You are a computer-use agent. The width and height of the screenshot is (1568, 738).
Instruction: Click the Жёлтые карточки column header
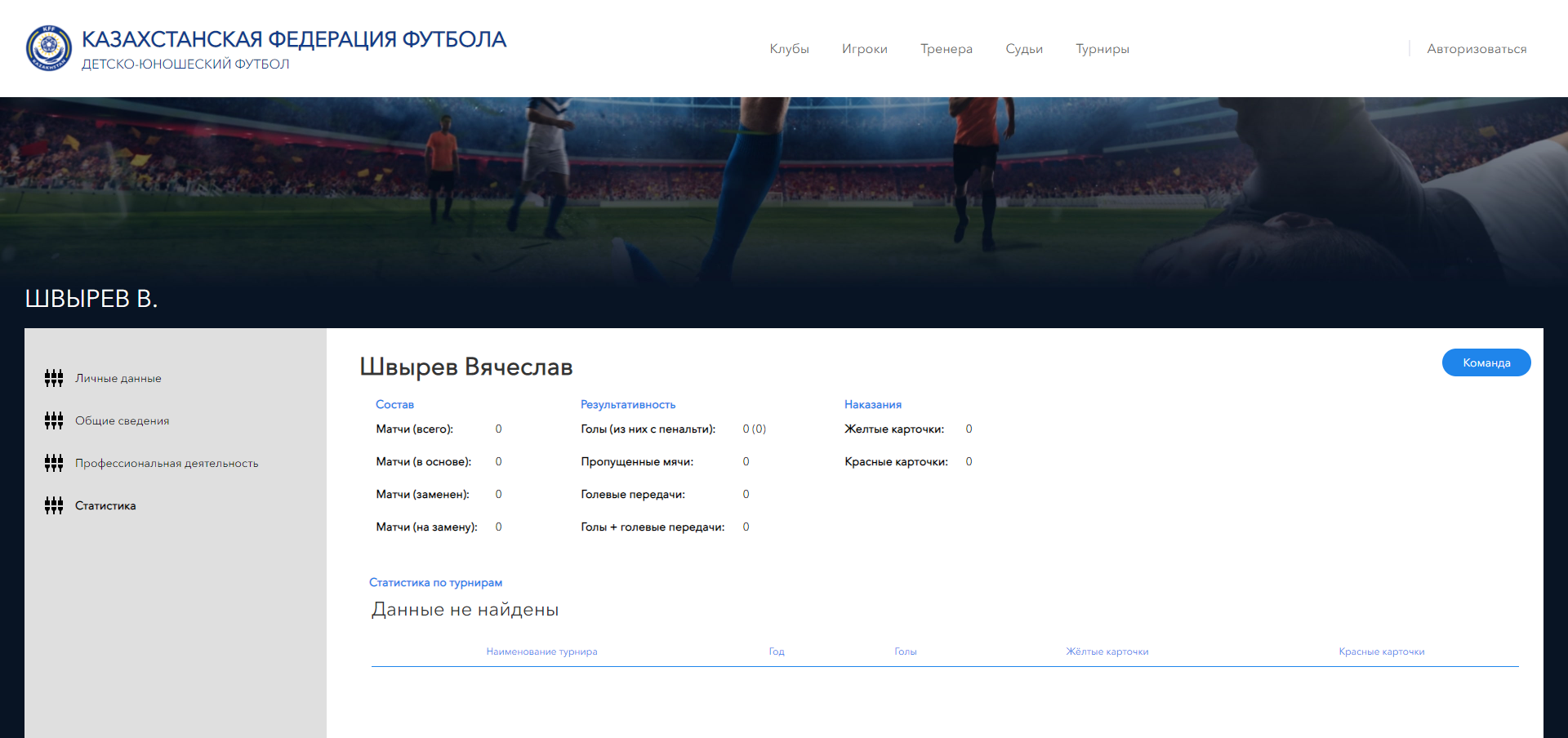[1107, 651]
